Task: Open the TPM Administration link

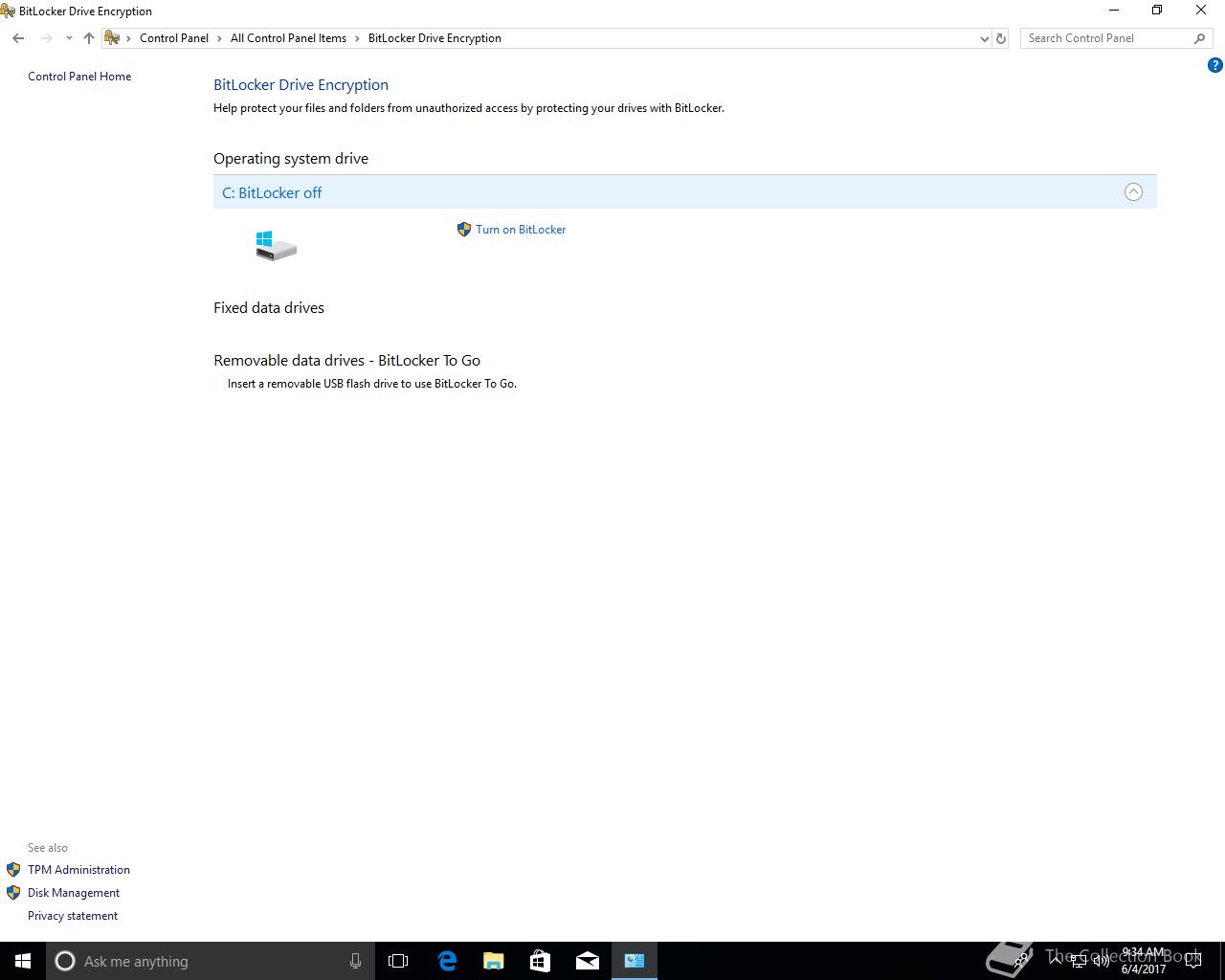Action: point(78,870)
